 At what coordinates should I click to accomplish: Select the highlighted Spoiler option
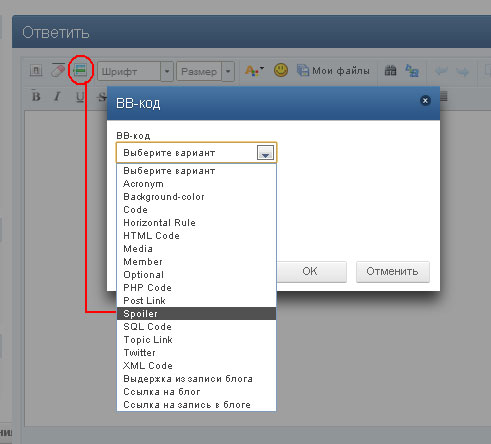point(196,314)
